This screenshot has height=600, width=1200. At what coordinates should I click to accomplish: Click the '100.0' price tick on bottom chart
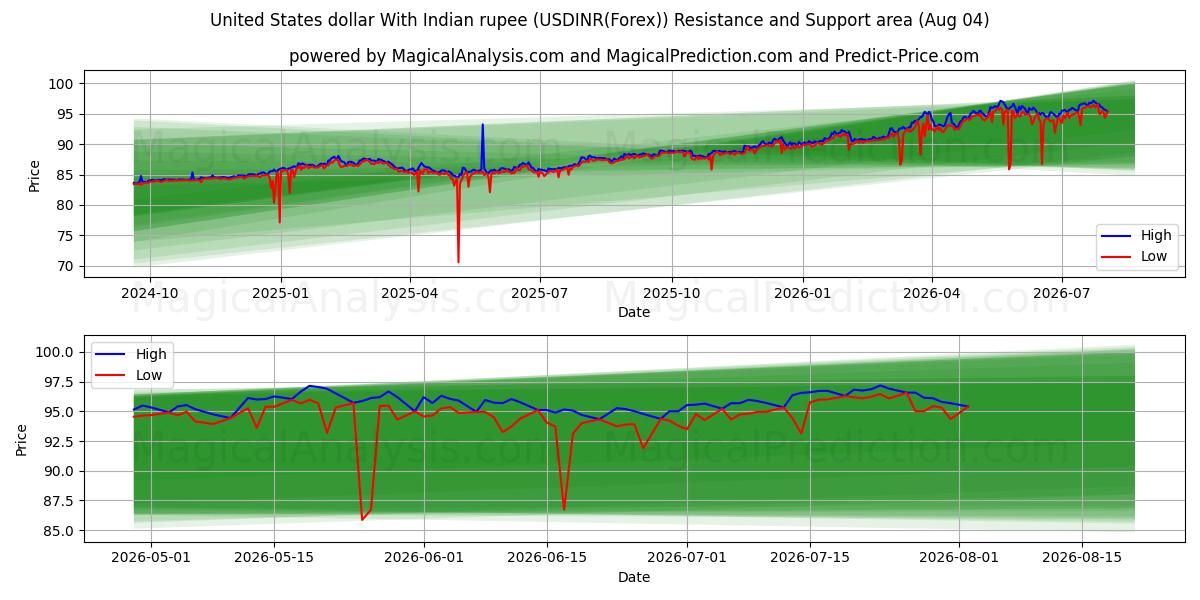point(55,352)
